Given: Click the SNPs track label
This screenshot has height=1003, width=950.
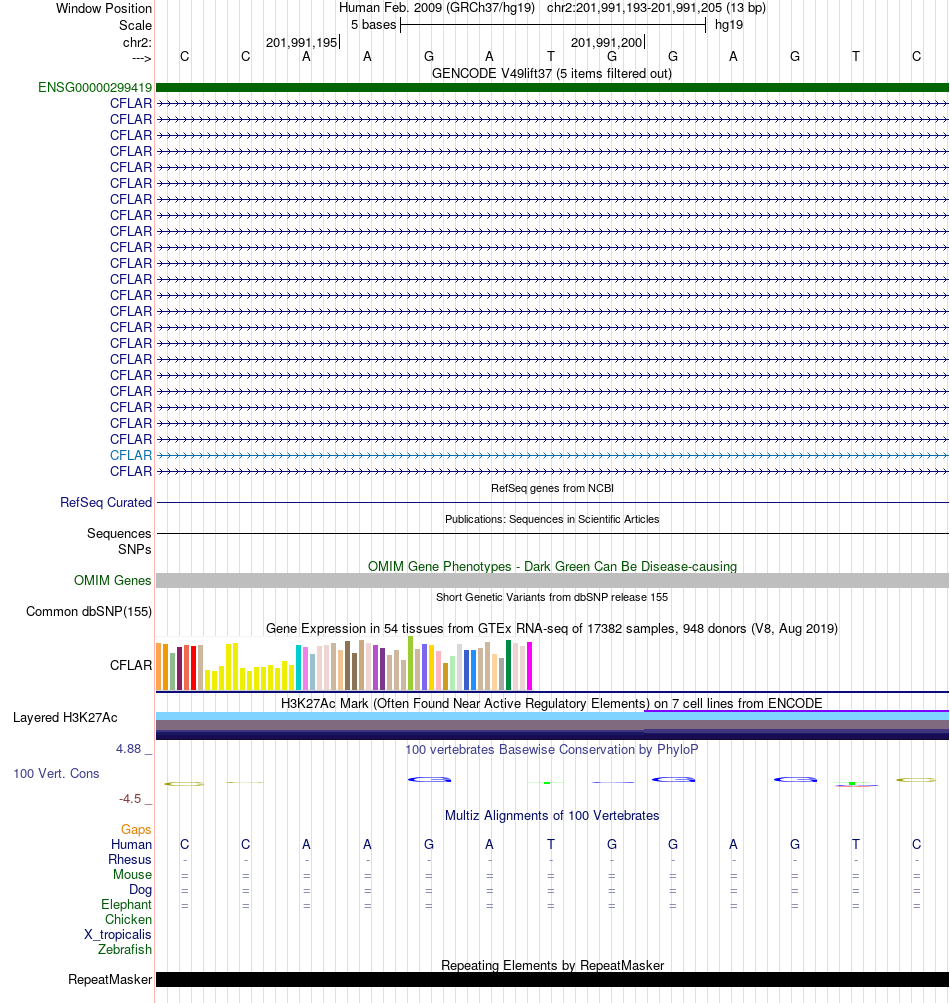Looking at the screenshot, I should pos(134,549).
